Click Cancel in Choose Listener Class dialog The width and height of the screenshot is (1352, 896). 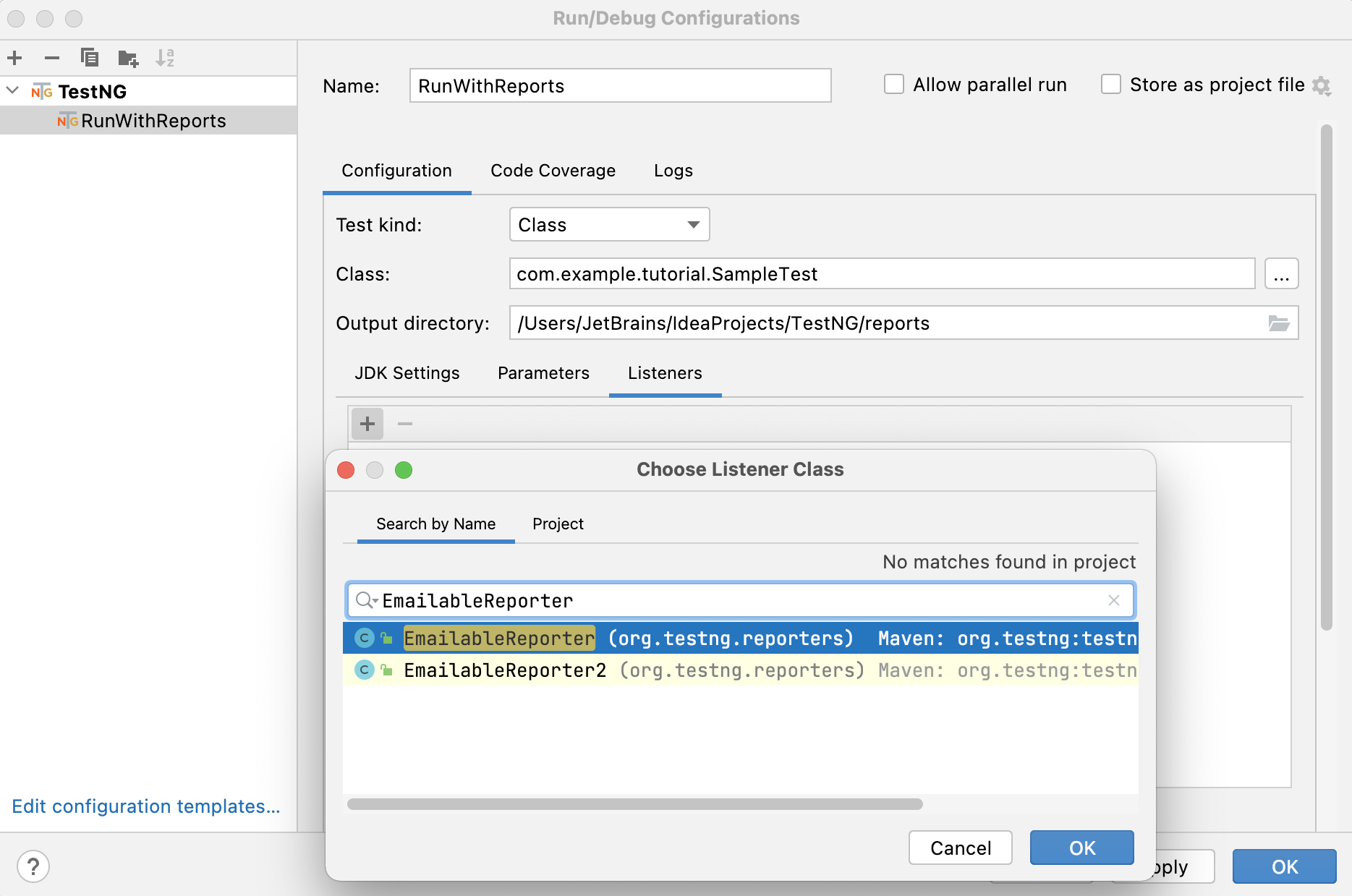(x=960, y=848)
